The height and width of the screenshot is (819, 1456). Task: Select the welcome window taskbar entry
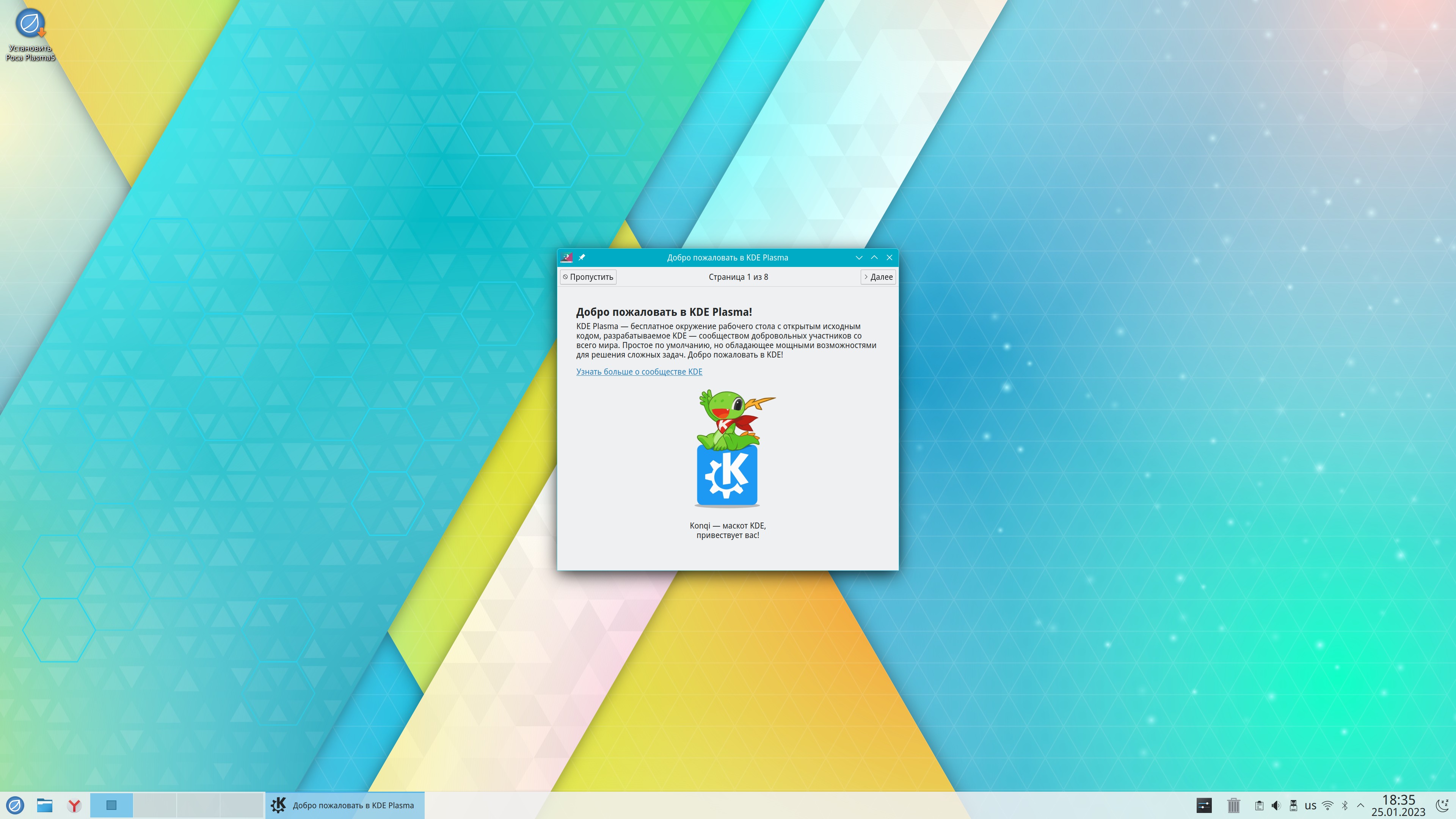pyautogui.click(x=345, y=805)
